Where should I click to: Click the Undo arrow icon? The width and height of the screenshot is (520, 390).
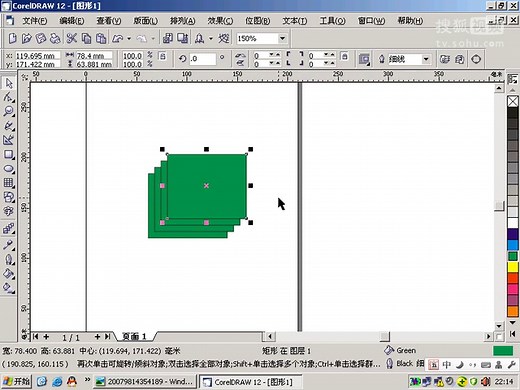click(x=118, y=38)
